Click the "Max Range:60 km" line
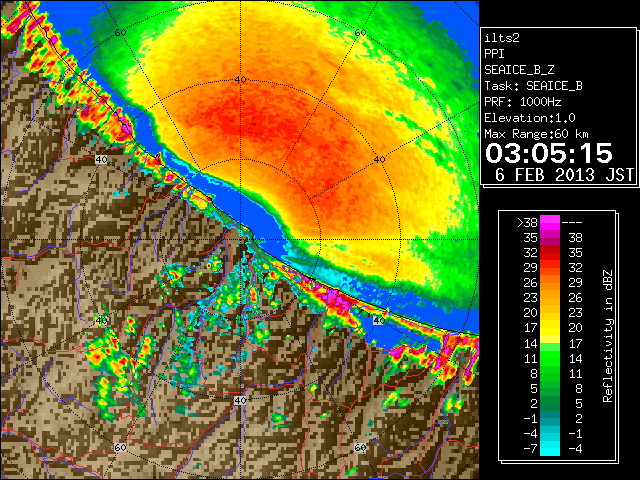This screenshot has width=640, height=480. click(536, 134)
